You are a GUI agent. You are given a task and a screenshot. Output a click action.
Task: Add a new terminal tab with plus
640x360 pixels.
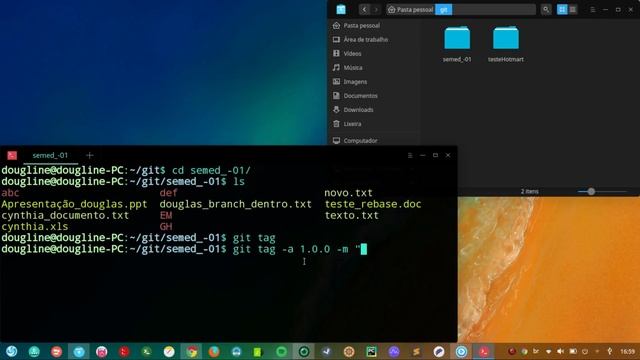[x=89, y=156]
